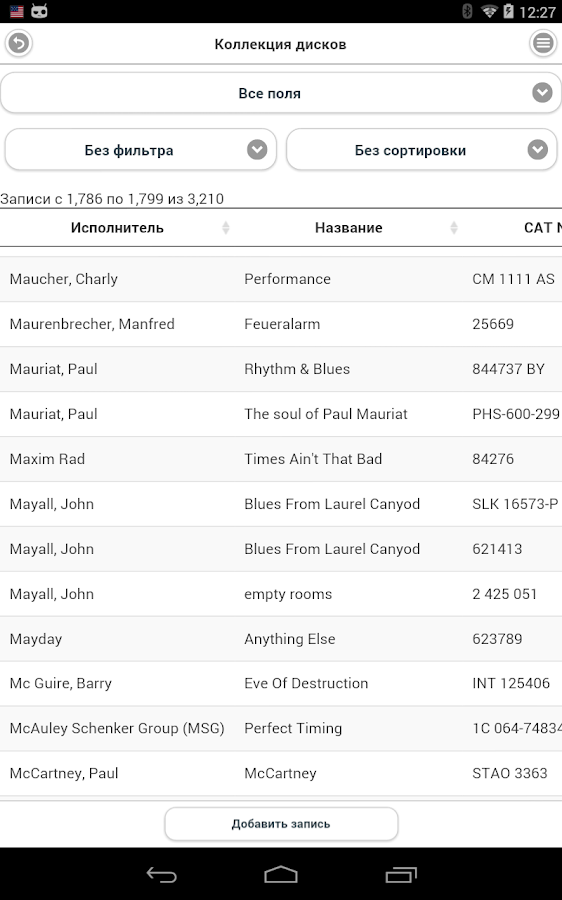562x900 pixels.
Task: Tap the back arrow icon in header
Action: (x=18, y=43)
